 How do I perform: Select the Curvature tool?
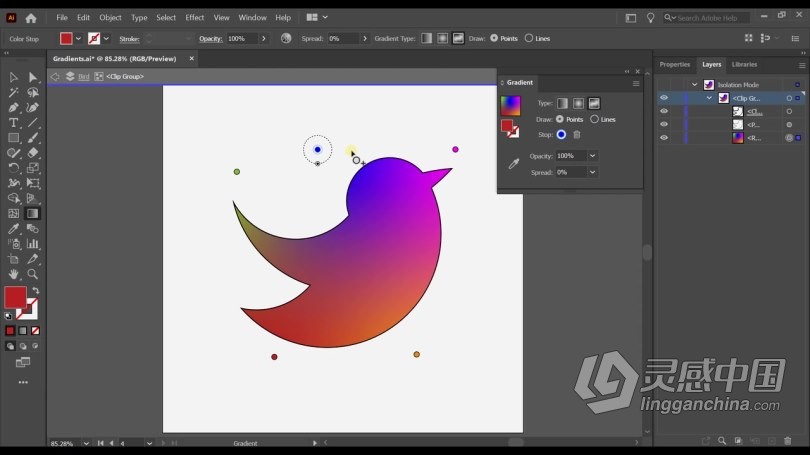point(33,107)
